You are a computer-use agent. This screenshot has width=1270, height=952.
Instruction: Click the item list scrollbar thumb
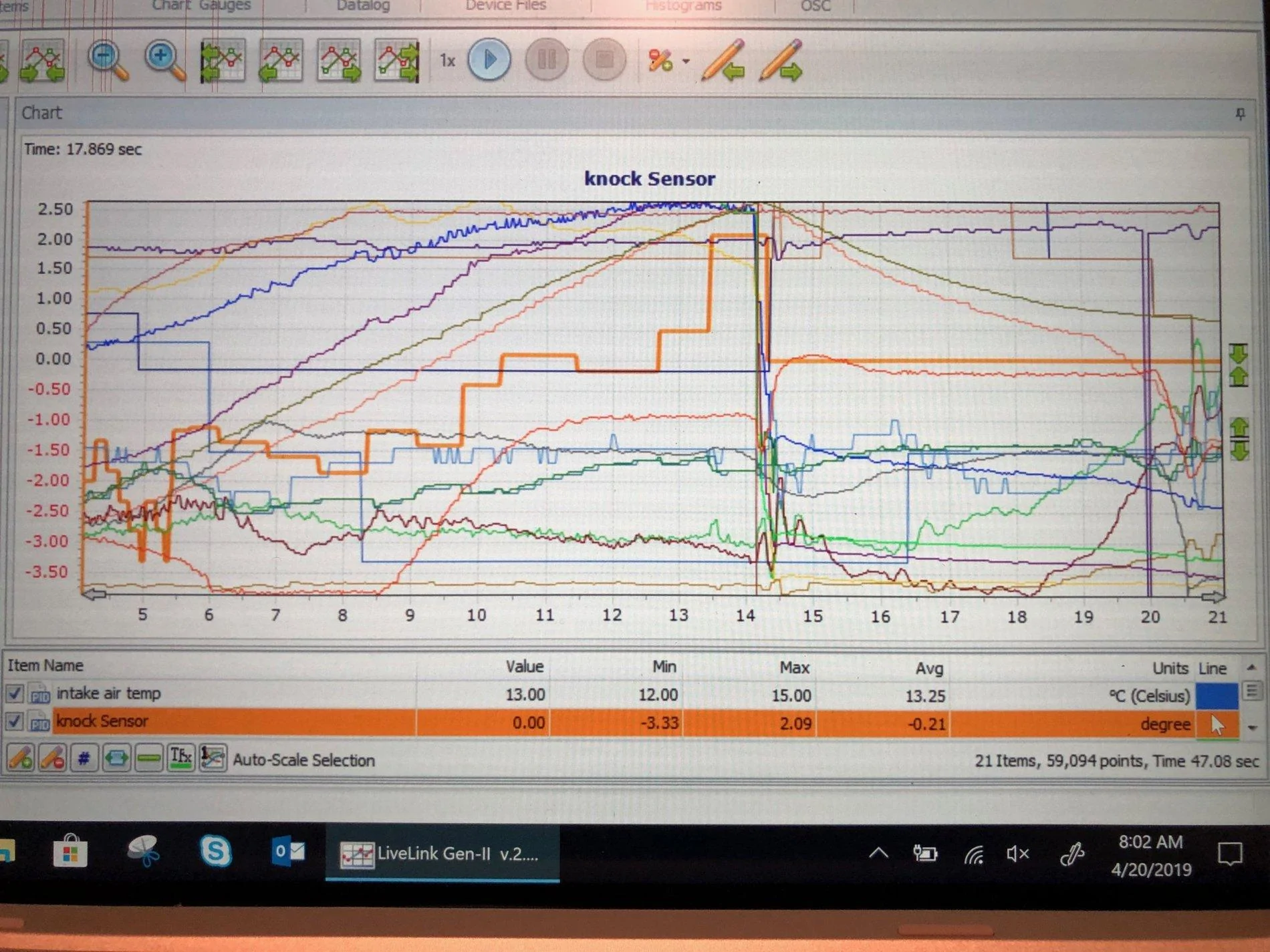tap(1252, 691)
